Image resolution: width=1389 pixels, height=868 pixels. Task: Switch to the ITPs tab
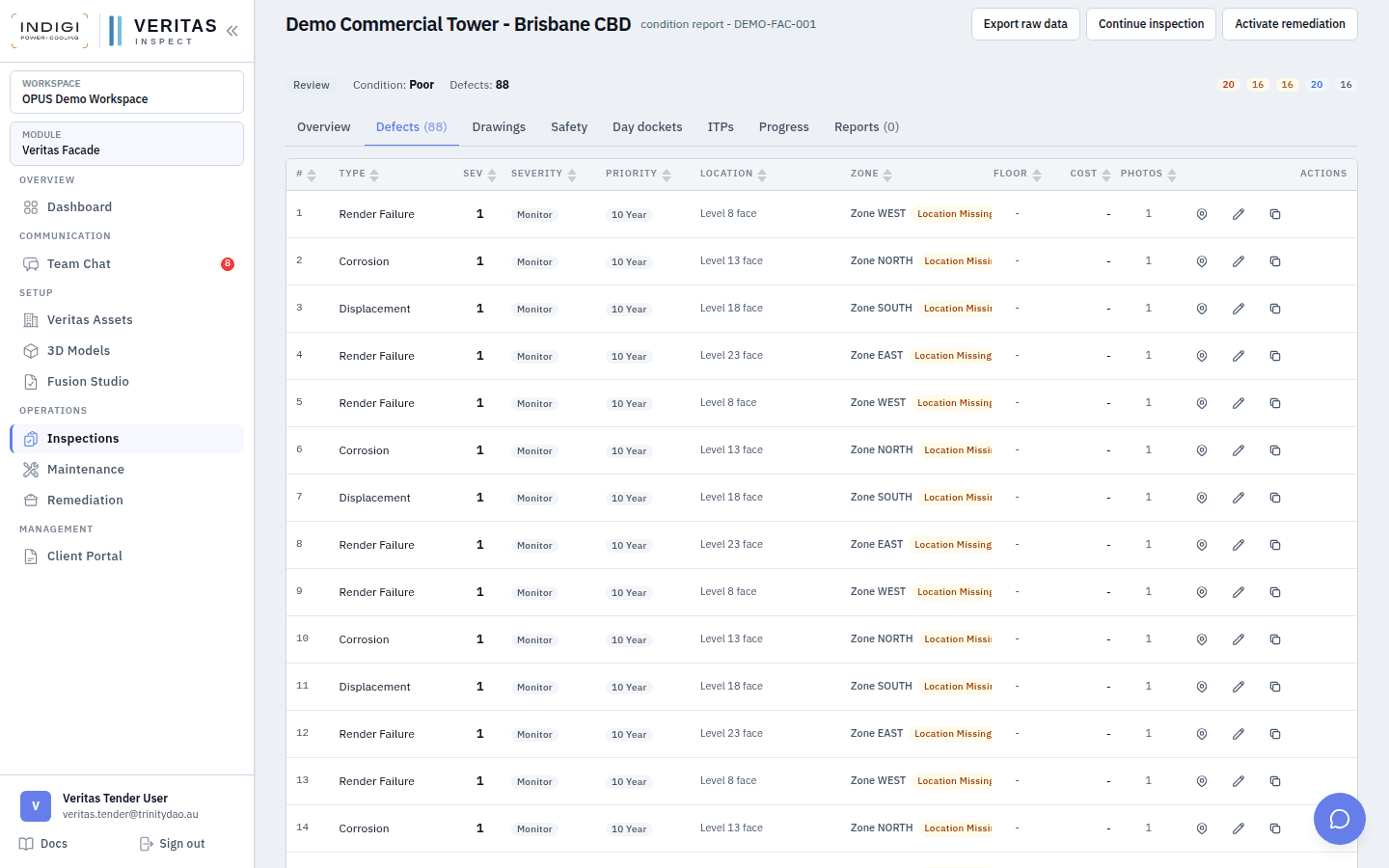721,127
